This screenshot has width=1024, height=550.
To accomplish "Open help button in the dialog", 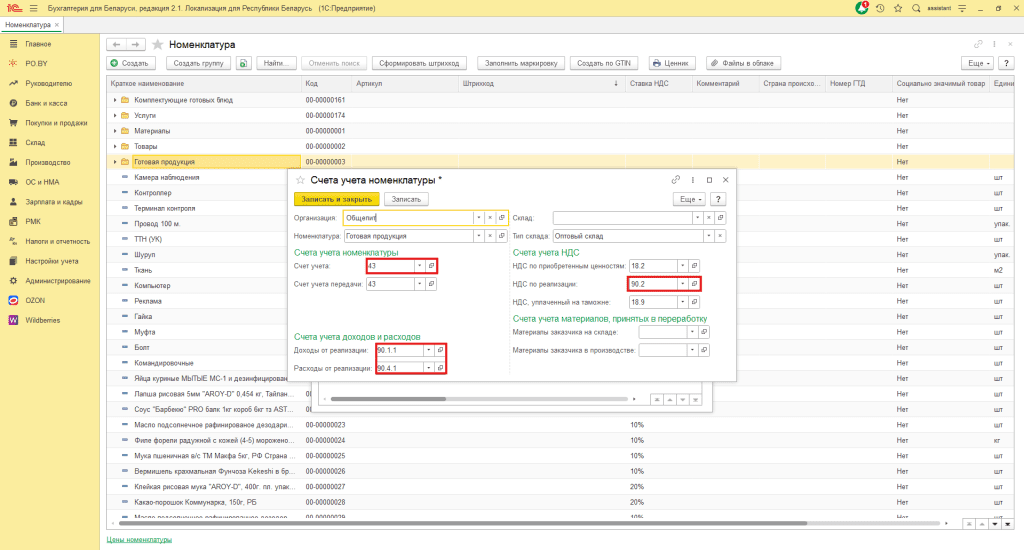I will (718, 199).
